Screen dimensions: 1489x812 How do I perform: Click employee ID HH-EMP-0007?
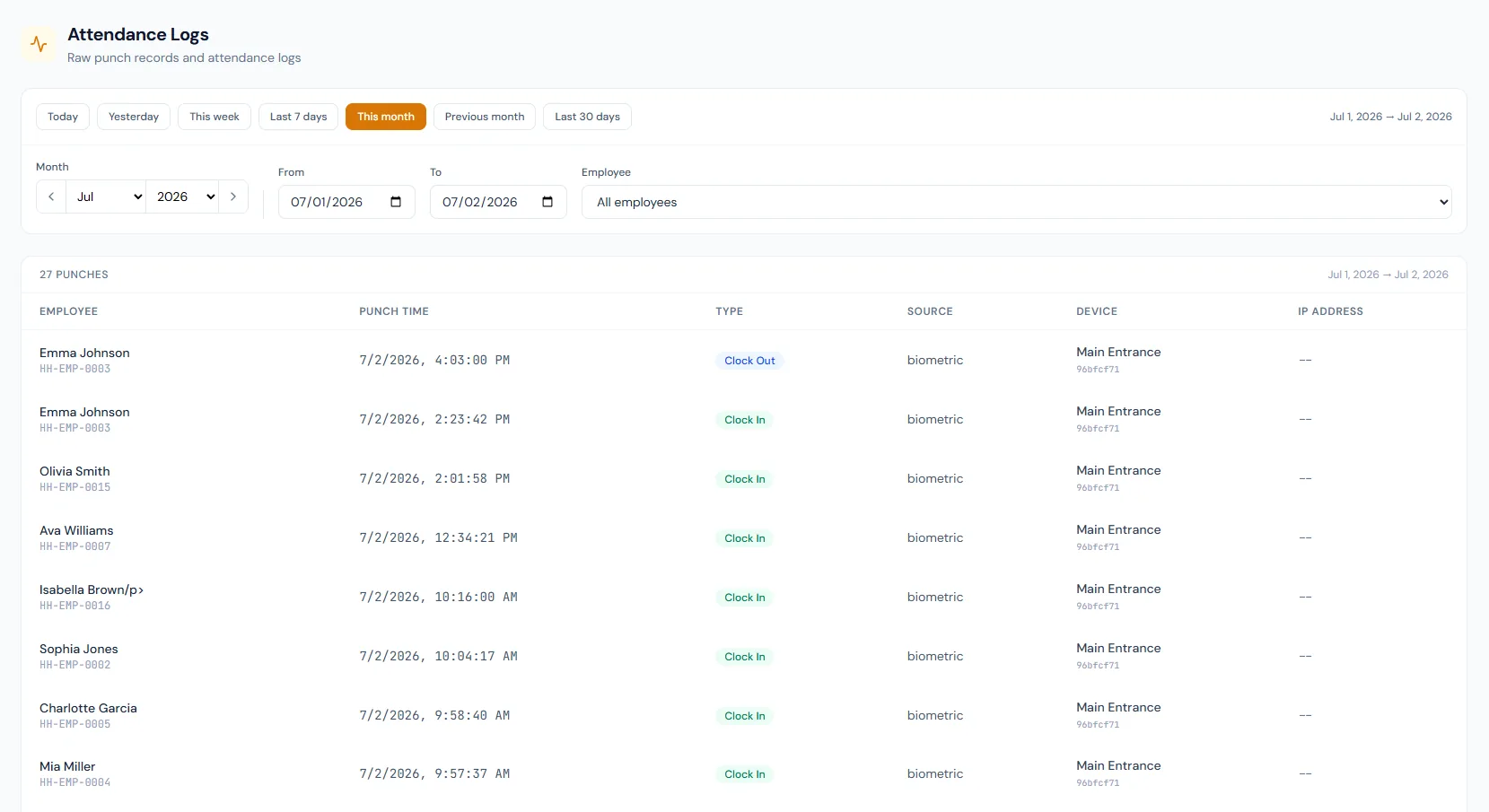tap(75, 546)
